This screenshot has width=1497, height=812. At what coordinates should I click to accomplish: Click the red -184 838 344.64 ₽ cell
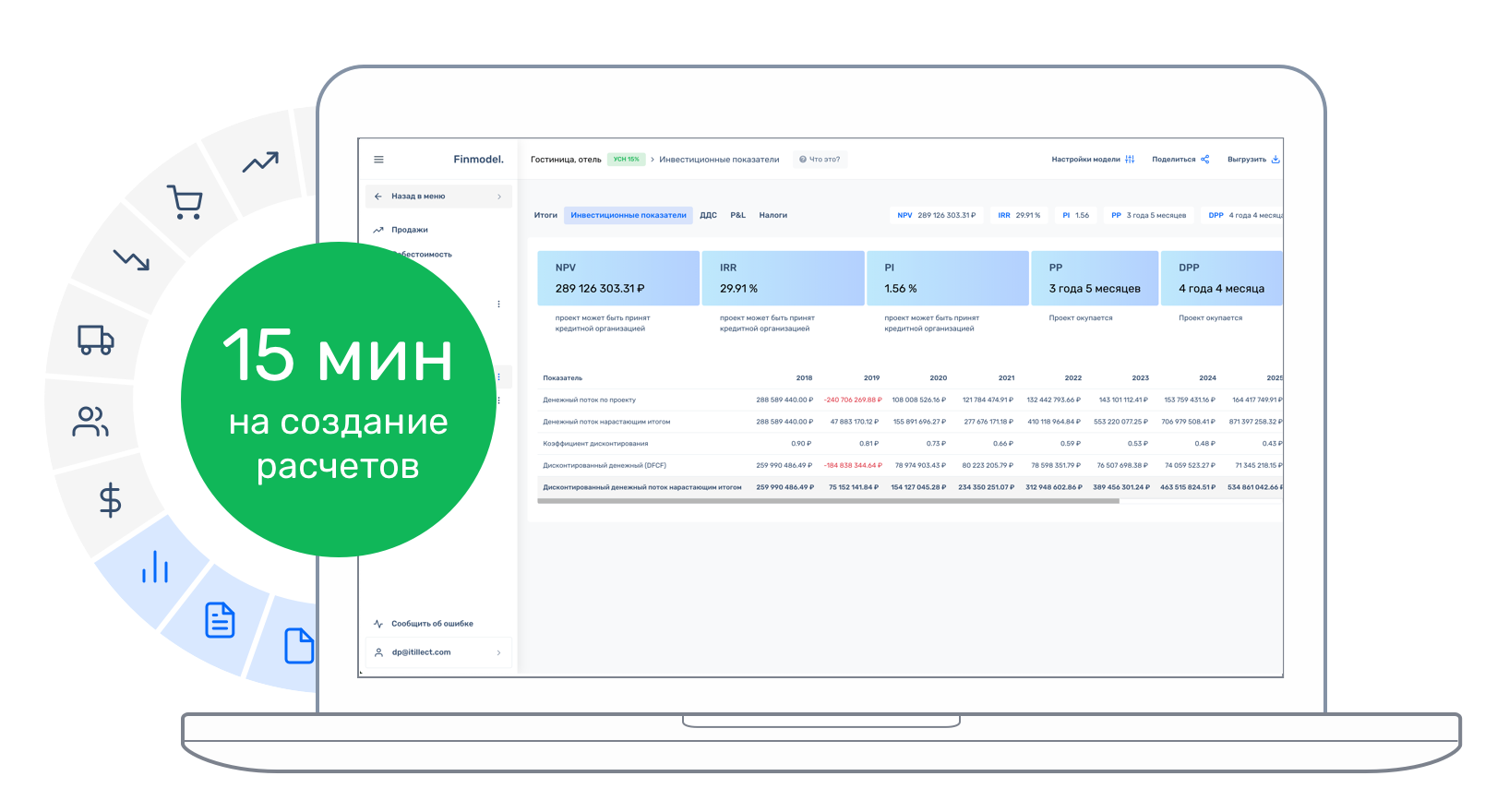(x=853, y=466)
